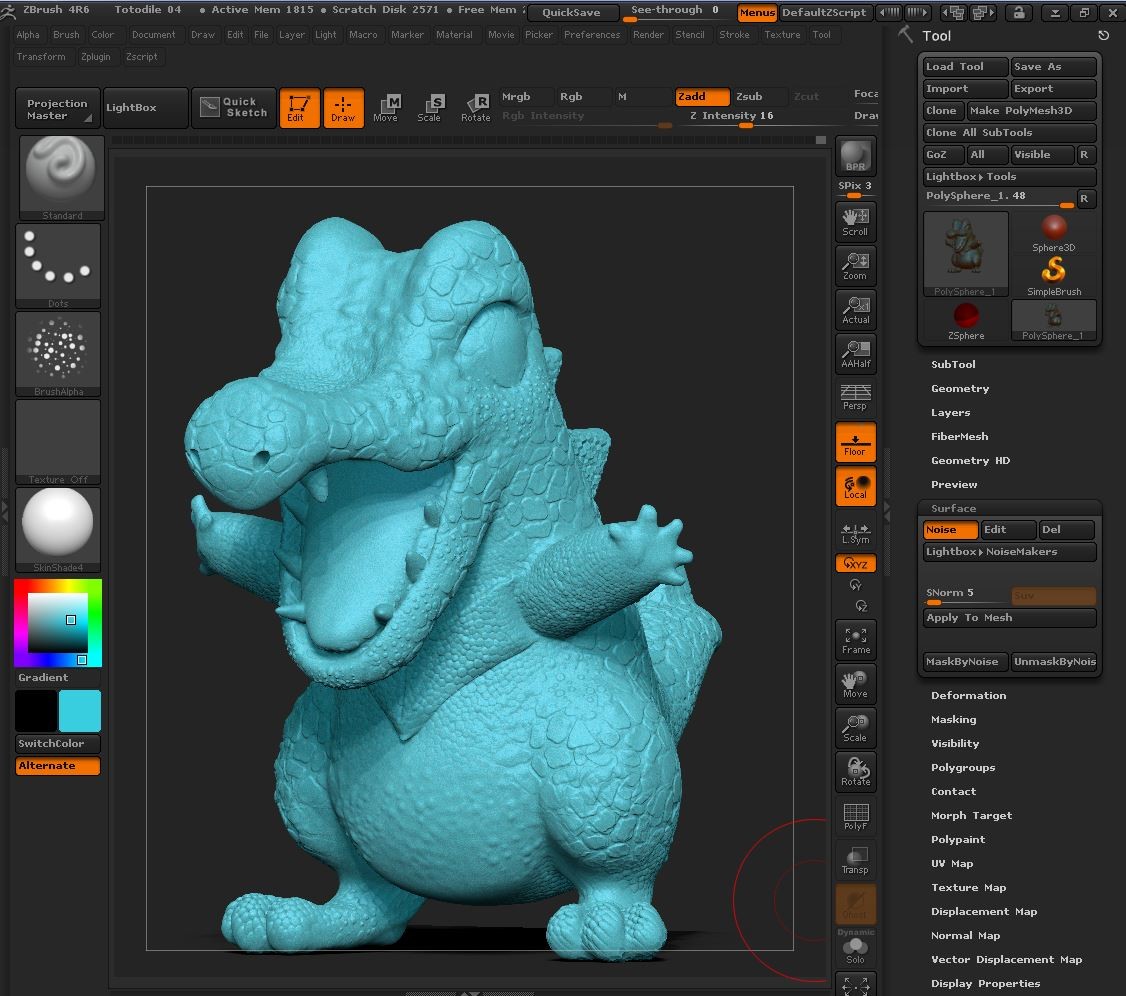Select the SimpleBrush tool
The image size is (1126, 996).
(x=1053, y=277)
